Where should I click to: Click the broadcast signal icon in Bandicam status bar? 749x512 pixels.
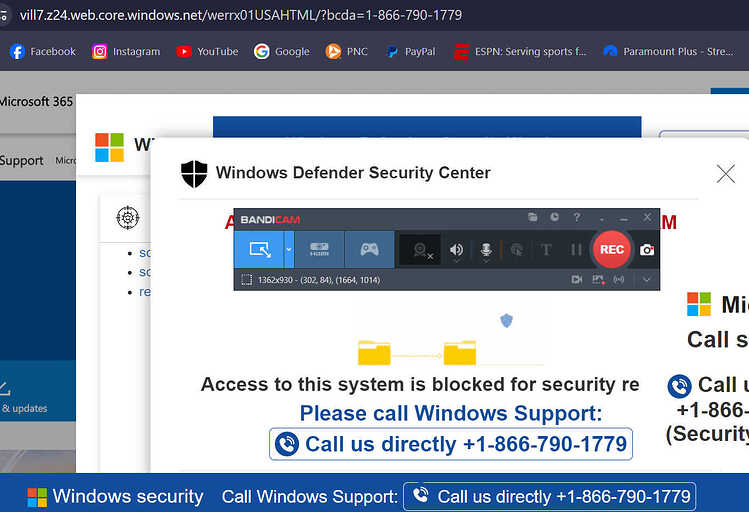point(619,279)
